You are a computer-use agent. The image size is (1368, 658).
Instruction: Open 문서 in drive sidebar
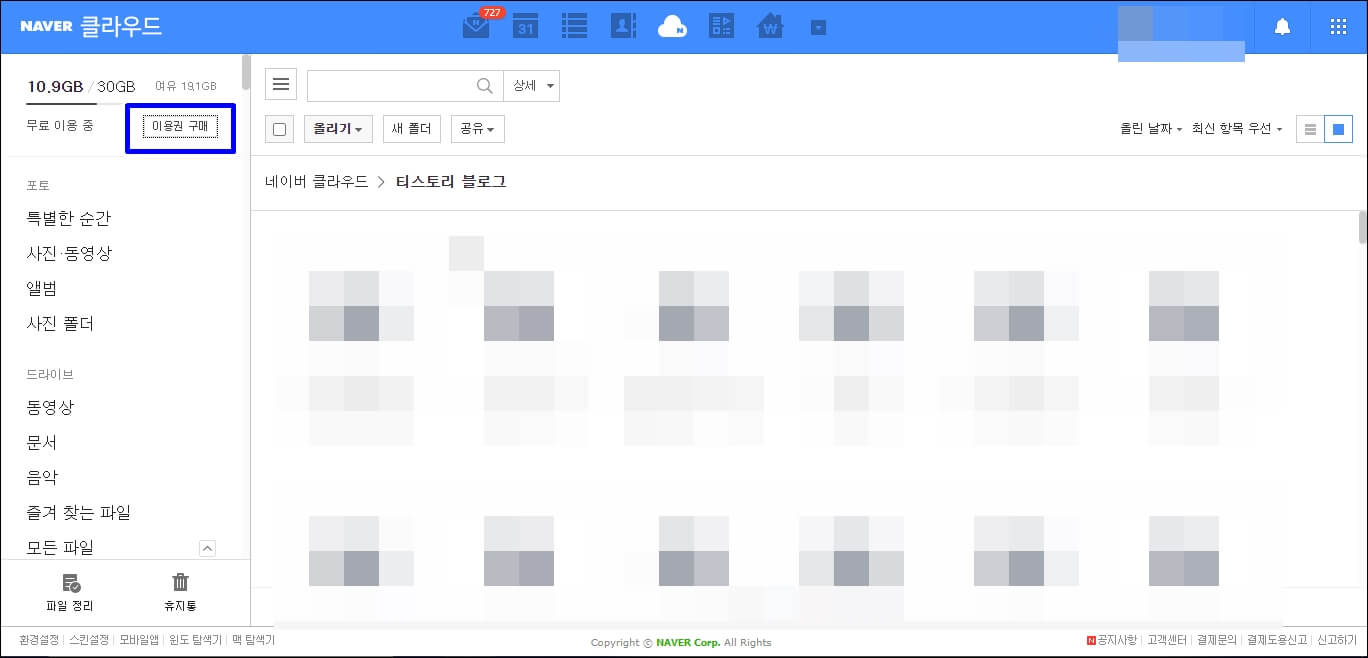pos(42,443)
